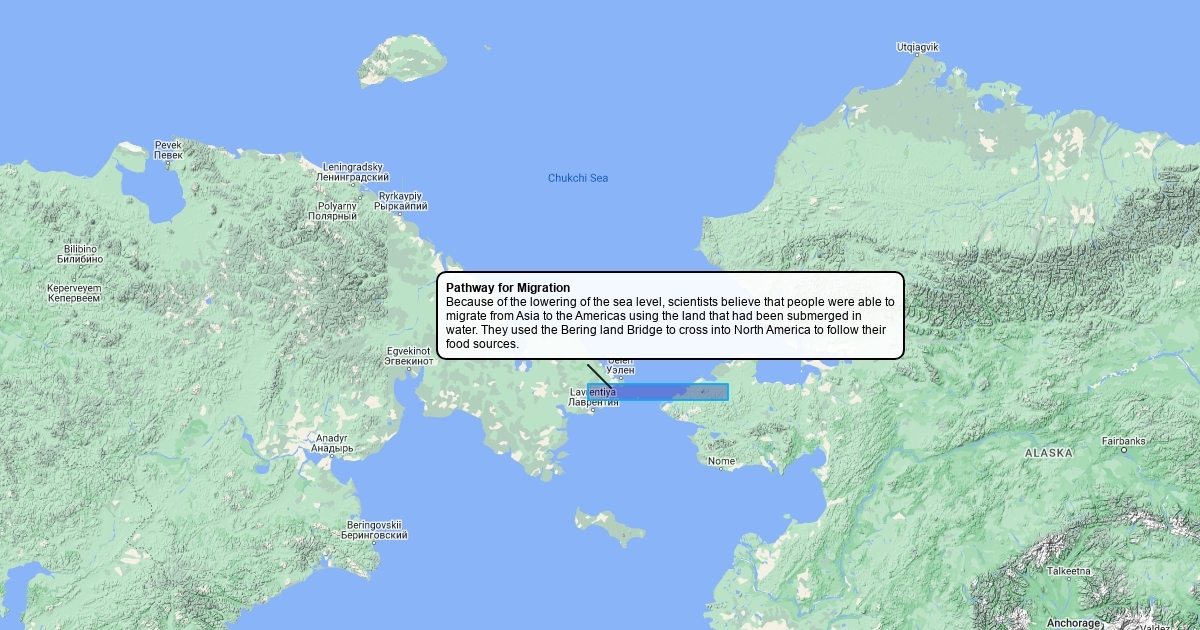
Task: Click the Utqiagvik city marker
Action: pyautogui.click(x=917, y=56)
